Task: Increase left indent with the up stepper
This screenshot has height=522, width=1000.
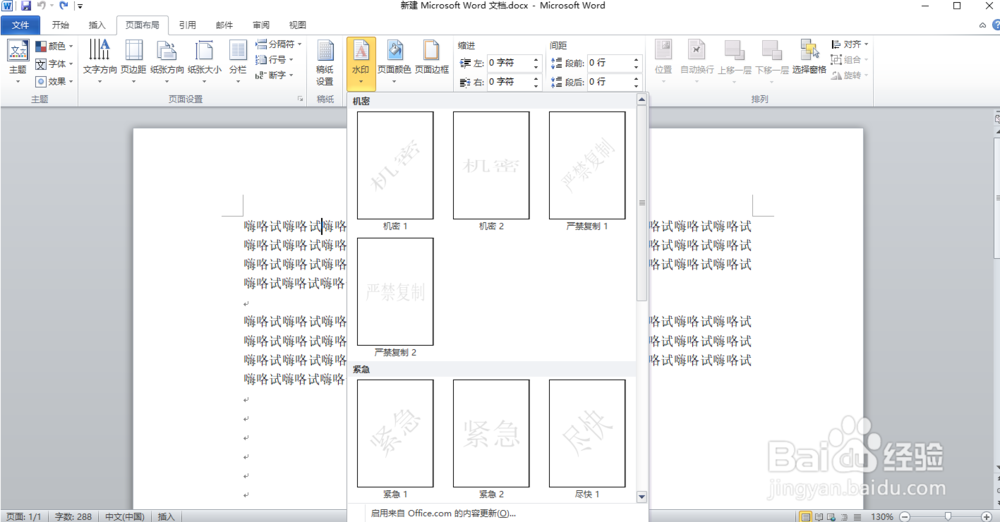Action: [x=536, y=60]
